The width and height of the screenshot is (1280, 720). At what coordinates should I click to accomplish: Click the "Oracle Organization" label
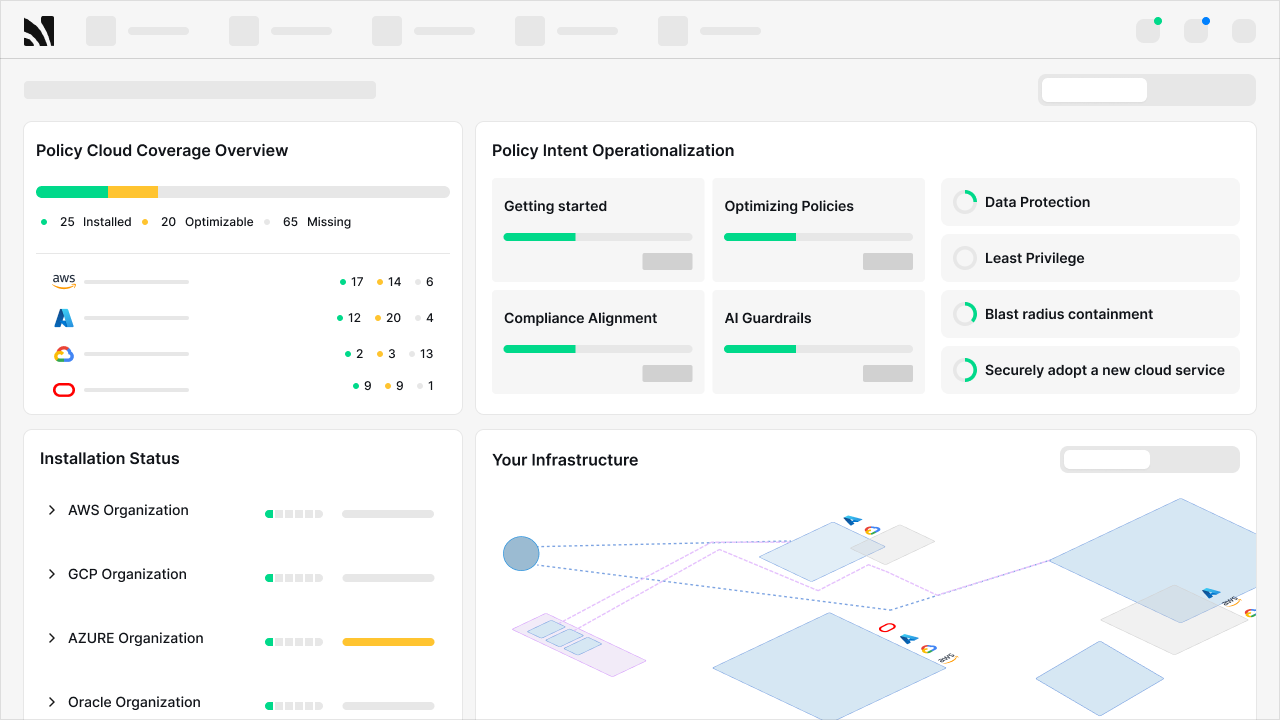(134, 702)
